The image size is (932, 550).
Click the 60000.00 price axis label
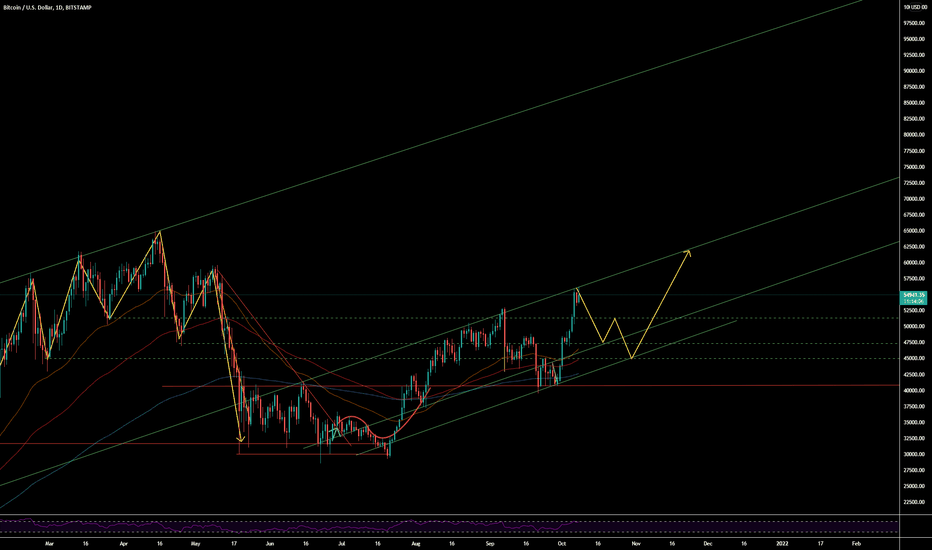[x=914, y=263]
